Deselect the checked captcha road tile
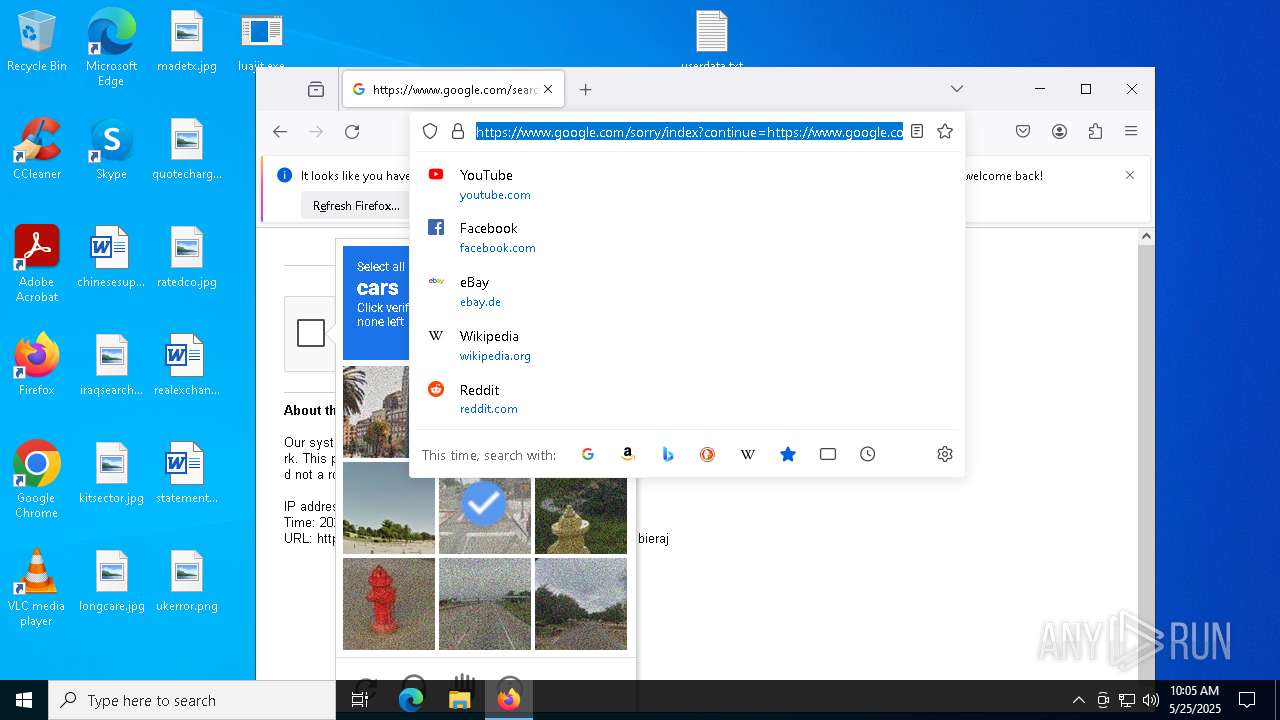The height and width of the screenshot is (720, 1280). tap(485, 508)
